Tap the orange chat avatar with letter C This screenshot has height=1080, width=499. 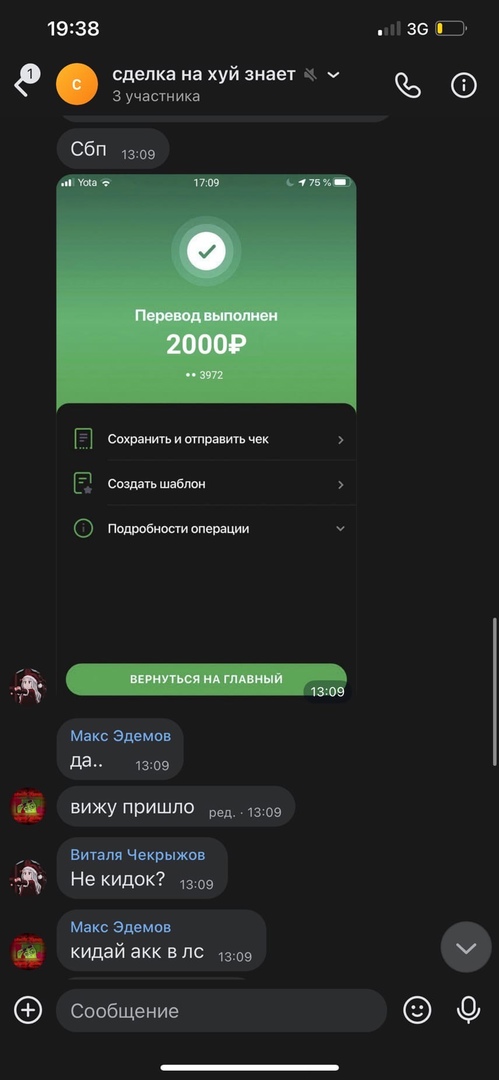[x=77, y=84]
